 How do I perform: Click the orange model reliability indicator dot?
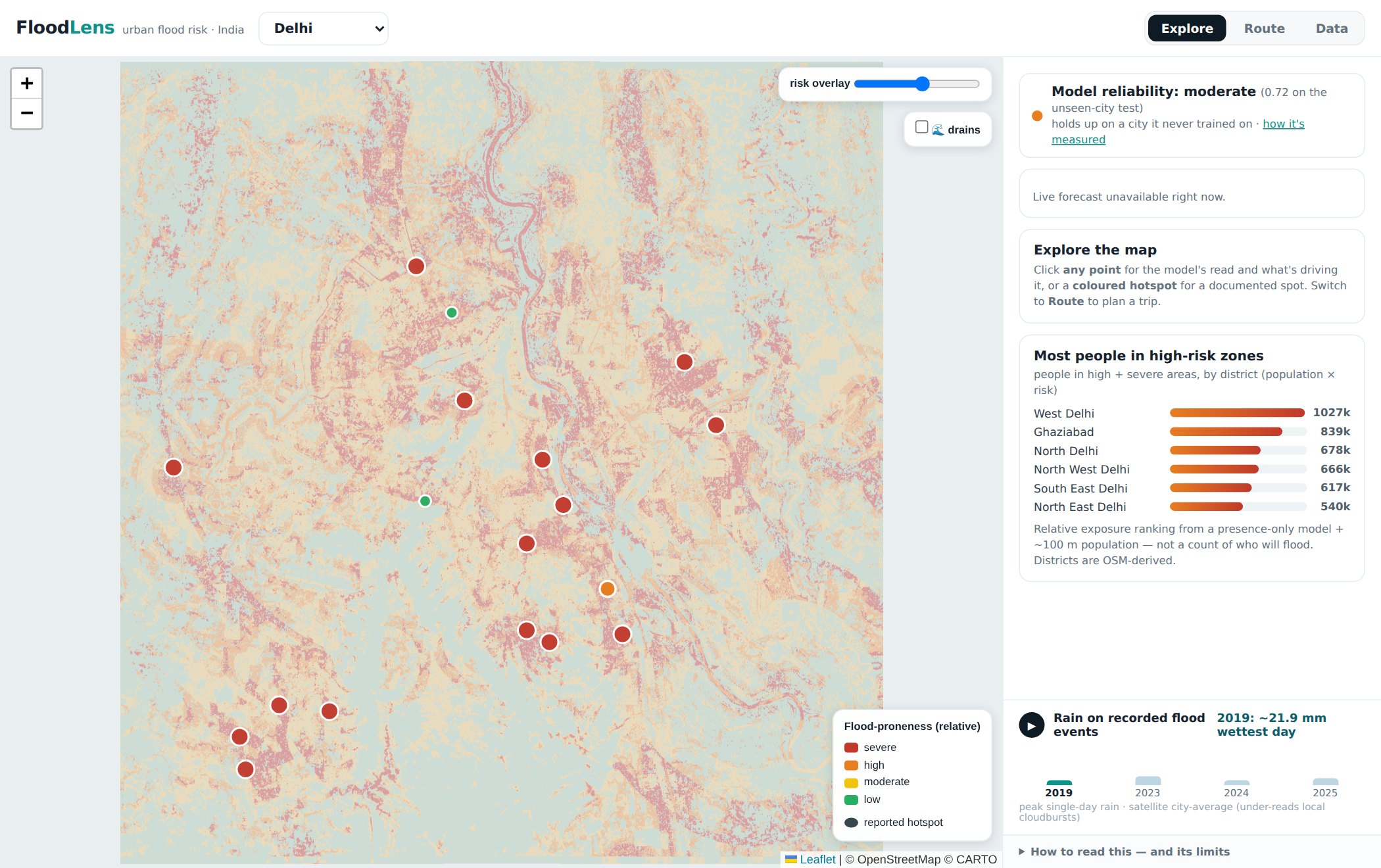[1037, 116]
